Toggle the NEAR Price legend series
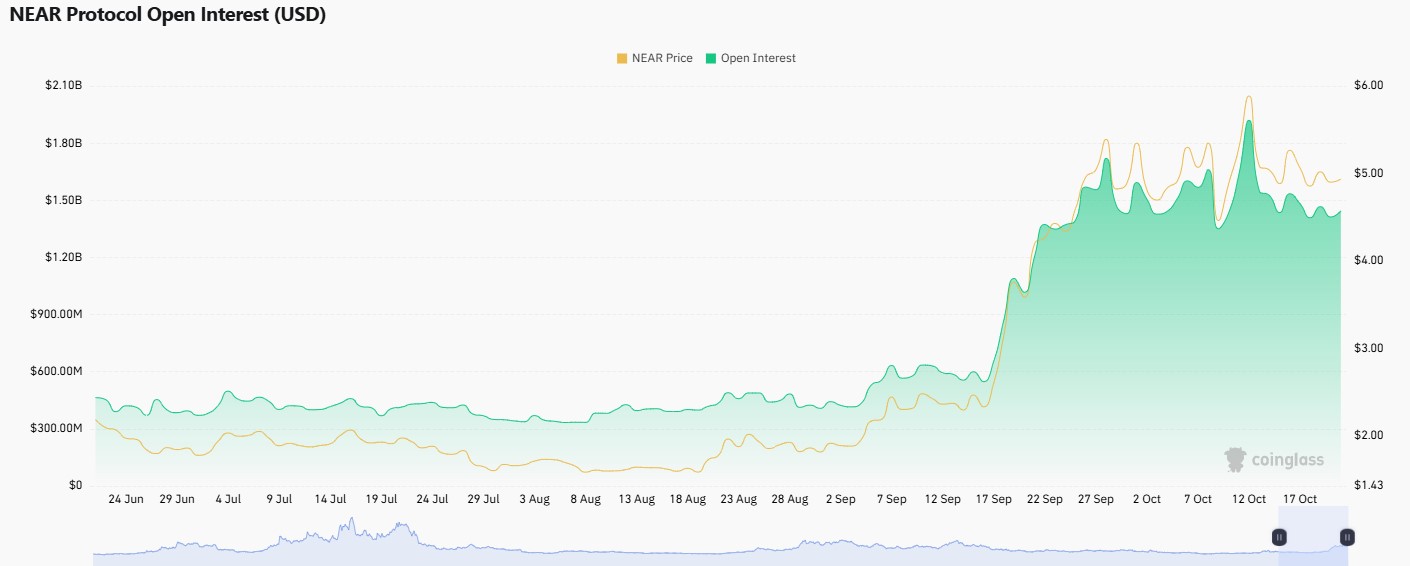This screenshot has width=1410, height=566. tap(654, 58)
